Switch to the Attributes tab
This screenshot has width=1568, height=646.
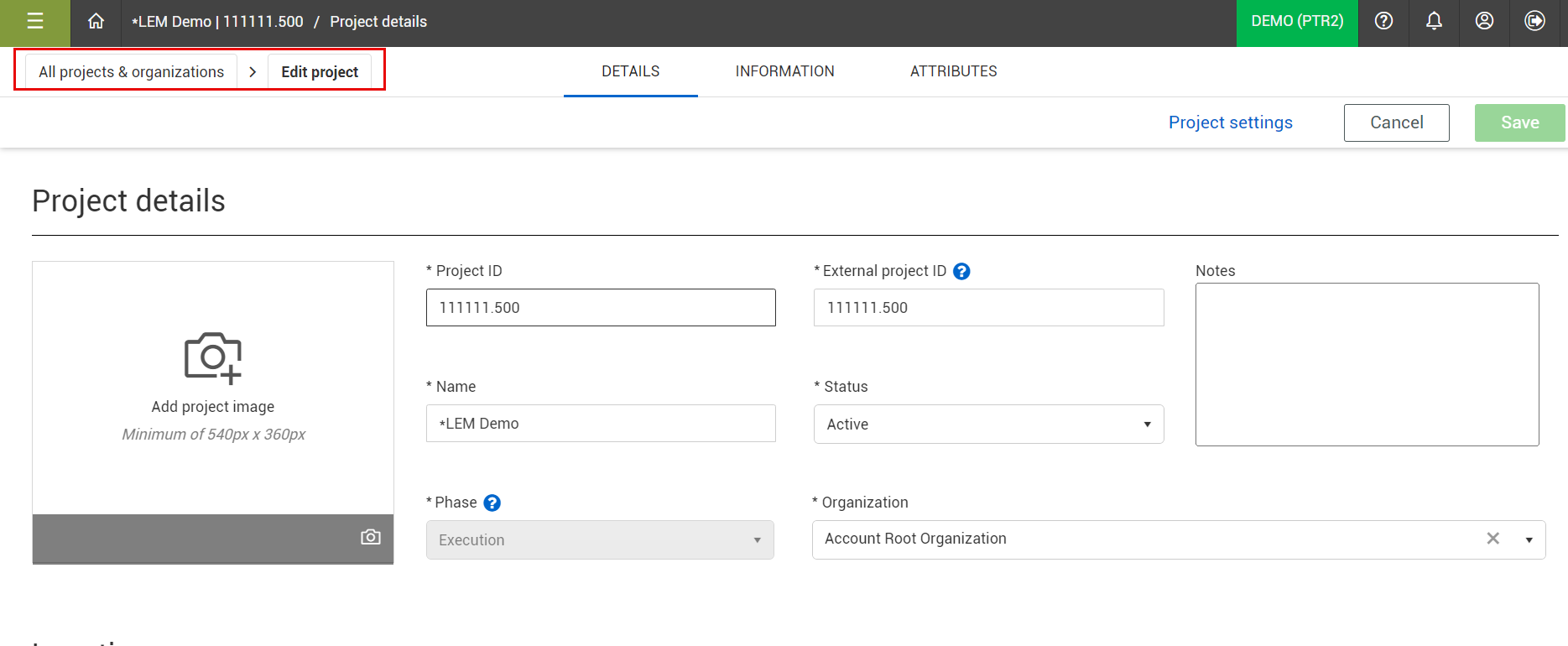tap(953, 72)
